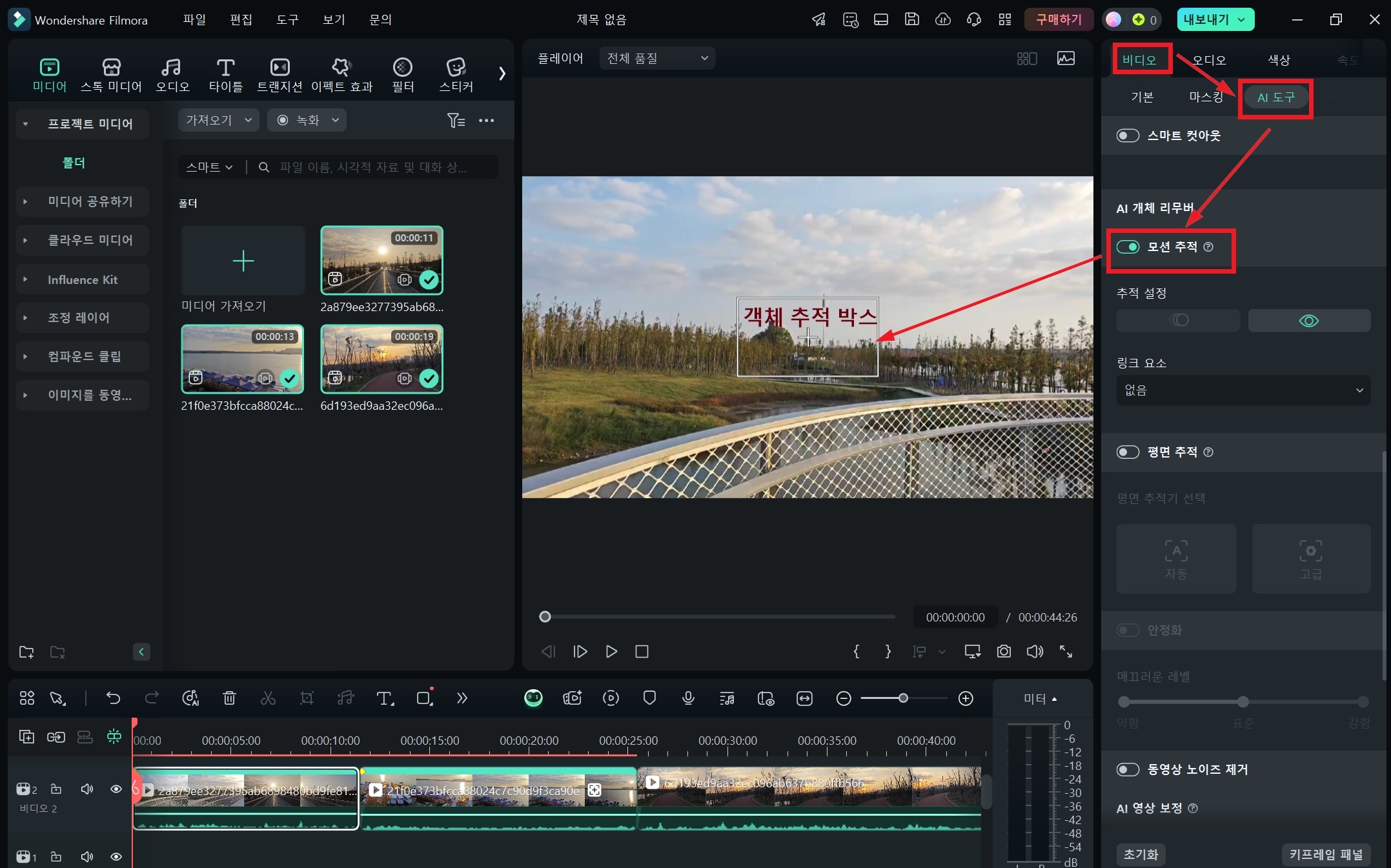
Task: Open the 도구 menu
Action: tap(287, 19)
